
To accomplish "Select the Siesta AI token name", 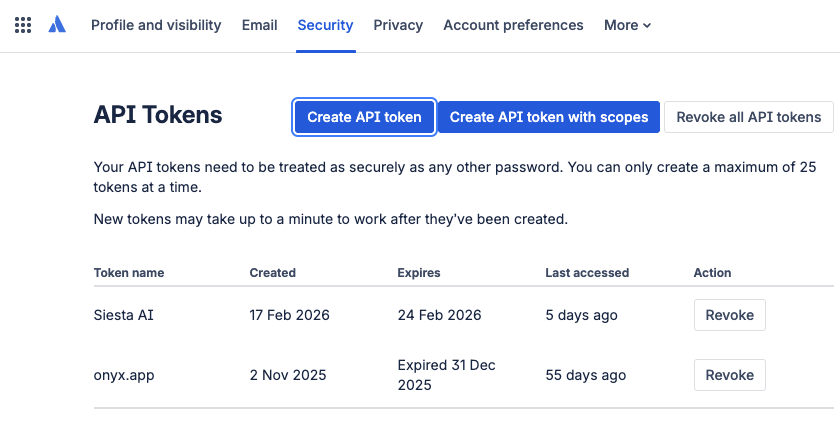I will click(124, 315).
